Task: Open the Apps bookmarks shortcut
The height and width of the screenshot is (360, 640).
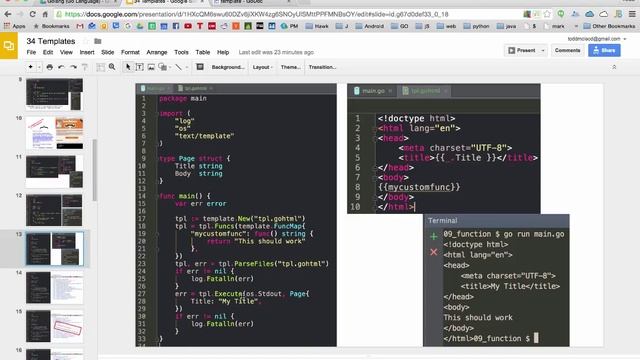Action: (x=15, y=26)
